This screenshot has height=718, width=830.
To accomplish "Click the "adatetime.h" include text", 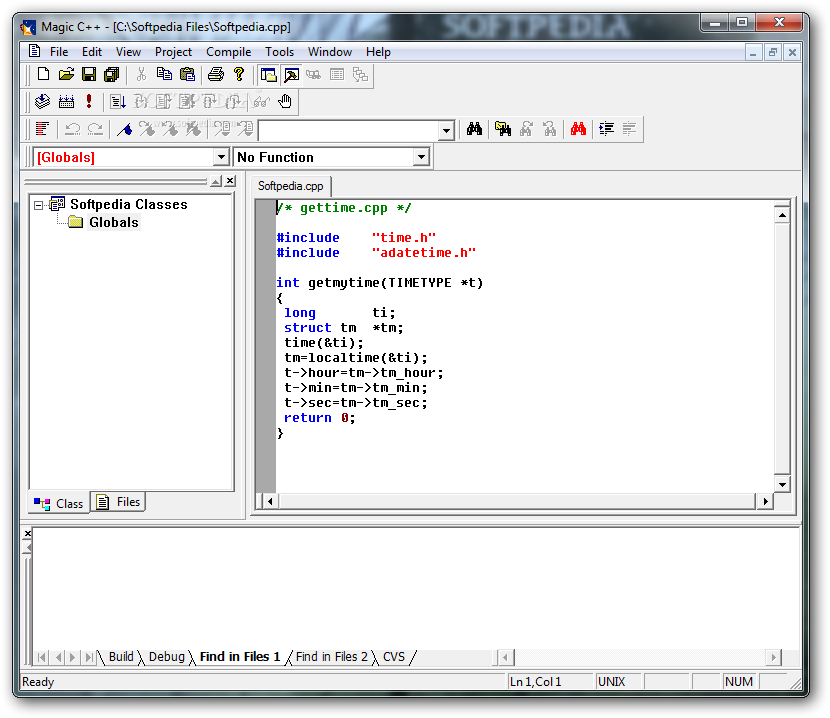I will [423, 253].
